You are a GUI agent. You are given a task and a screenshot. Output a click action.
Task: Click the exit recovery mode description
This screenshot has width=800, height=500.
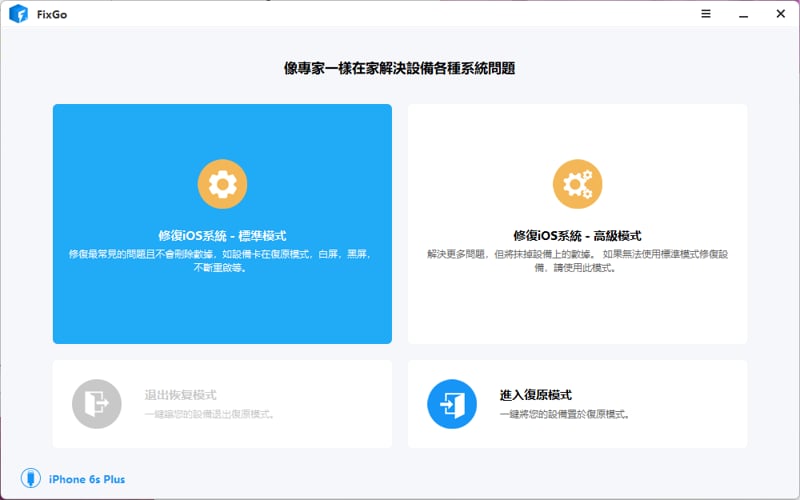click(210, 414)
